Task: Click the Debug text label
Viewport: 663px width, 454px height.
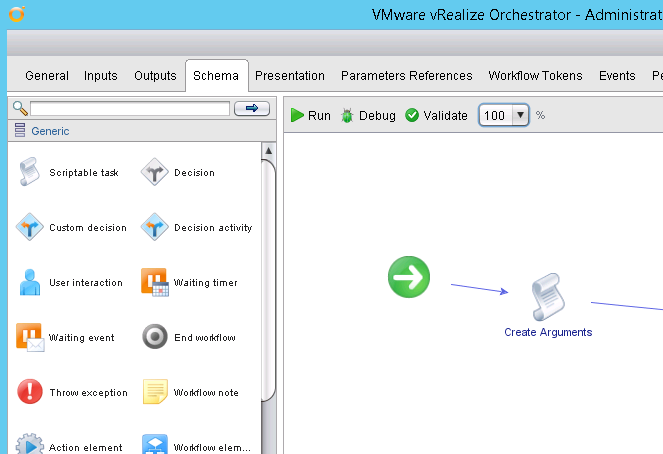Action: pyautogui.click(x=377, y=115)
